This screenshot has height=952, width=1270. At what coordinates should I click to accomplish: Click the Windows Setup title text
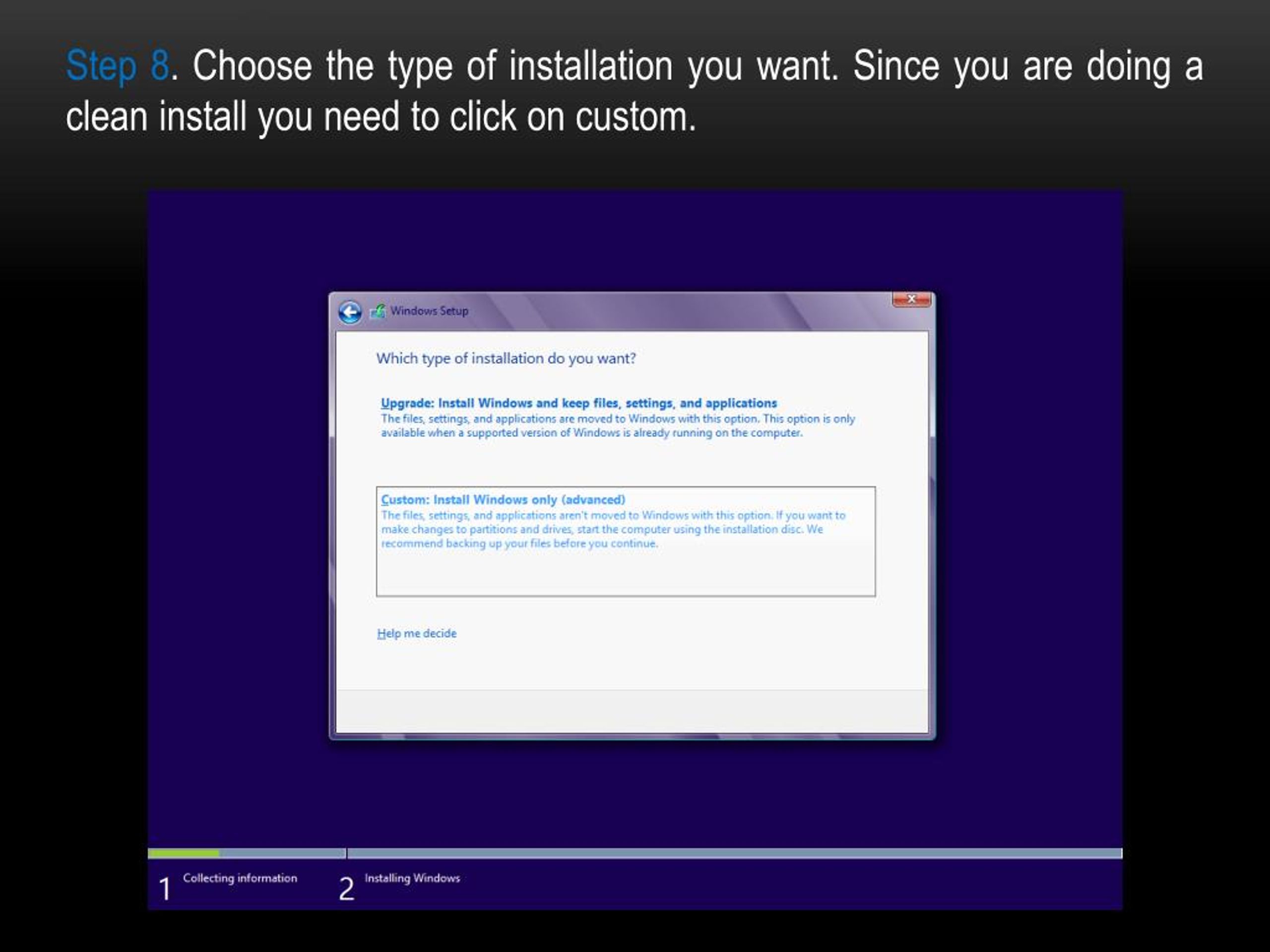click(x=430, y=311)
